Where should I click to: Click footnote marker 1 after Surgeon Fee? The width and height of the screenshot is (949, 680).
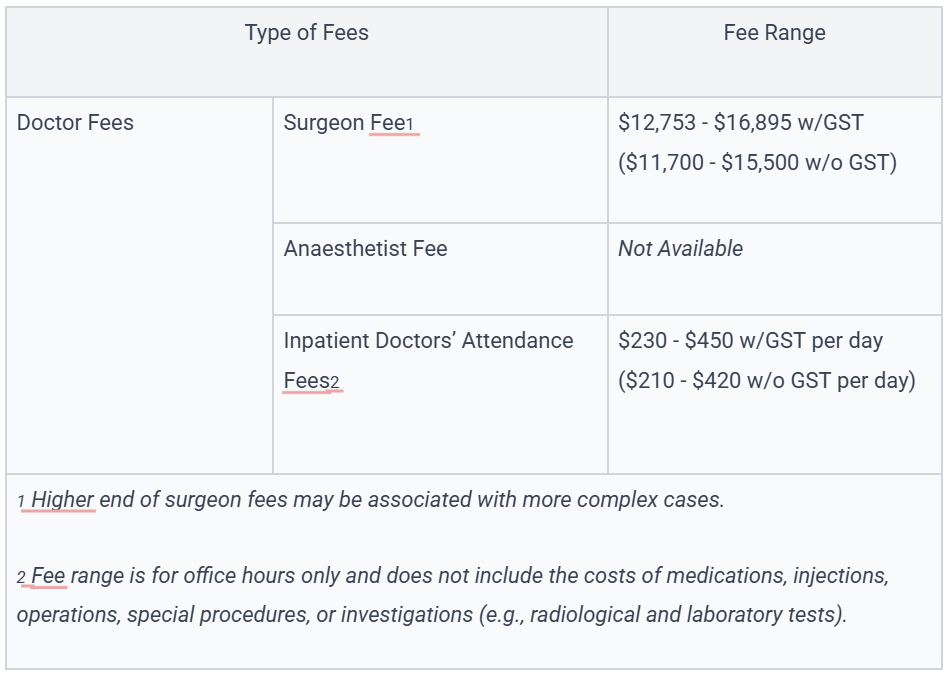pos(410,125)
